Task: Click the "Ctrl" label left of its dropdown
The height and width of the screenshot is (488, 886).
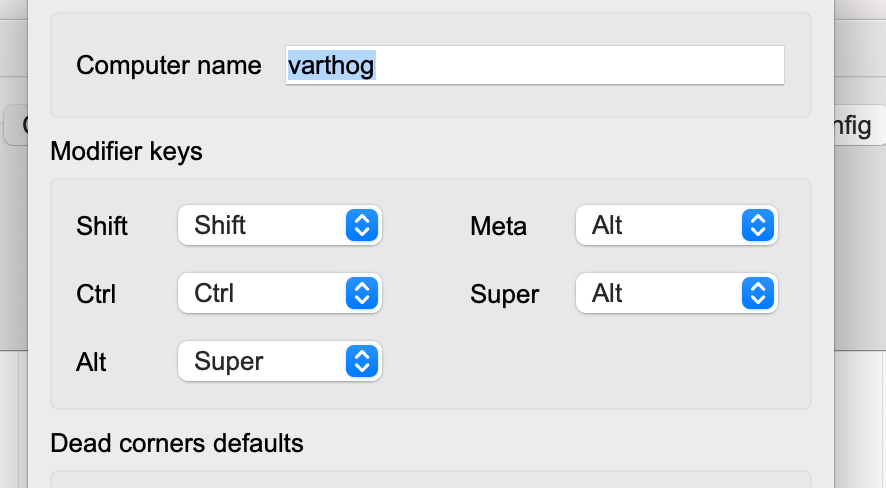Action: 96,294
